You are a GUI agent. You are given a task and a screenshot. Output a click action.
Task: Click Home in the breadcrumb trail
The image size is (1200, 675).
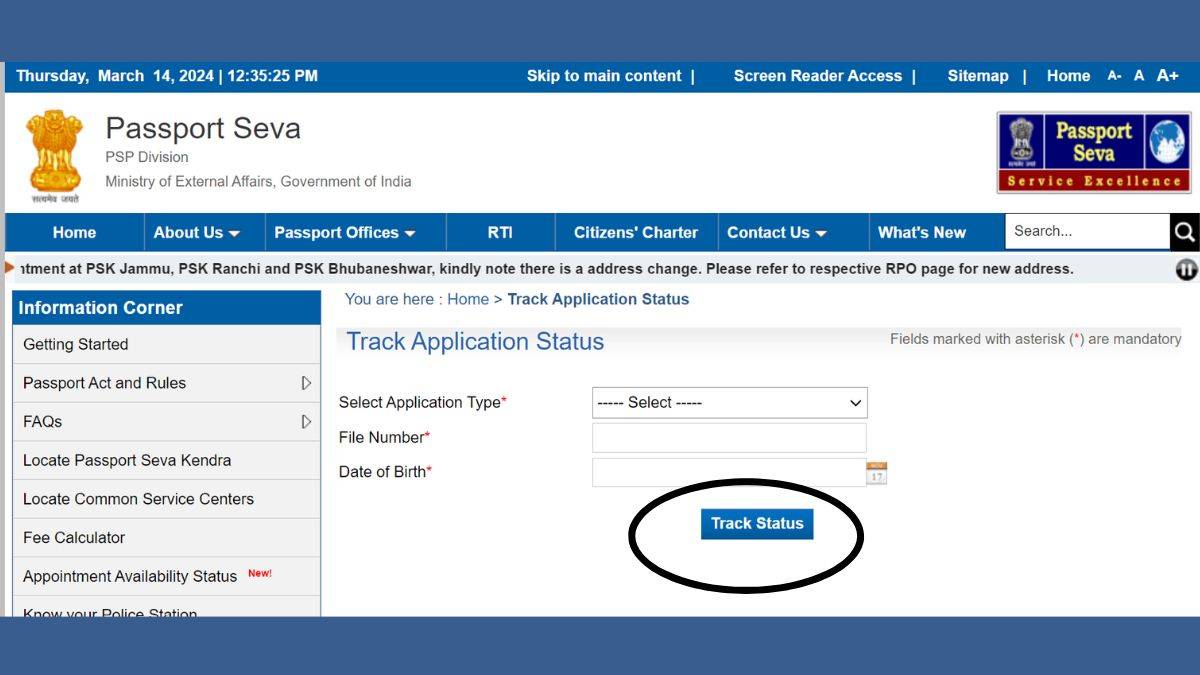(468, 299)
